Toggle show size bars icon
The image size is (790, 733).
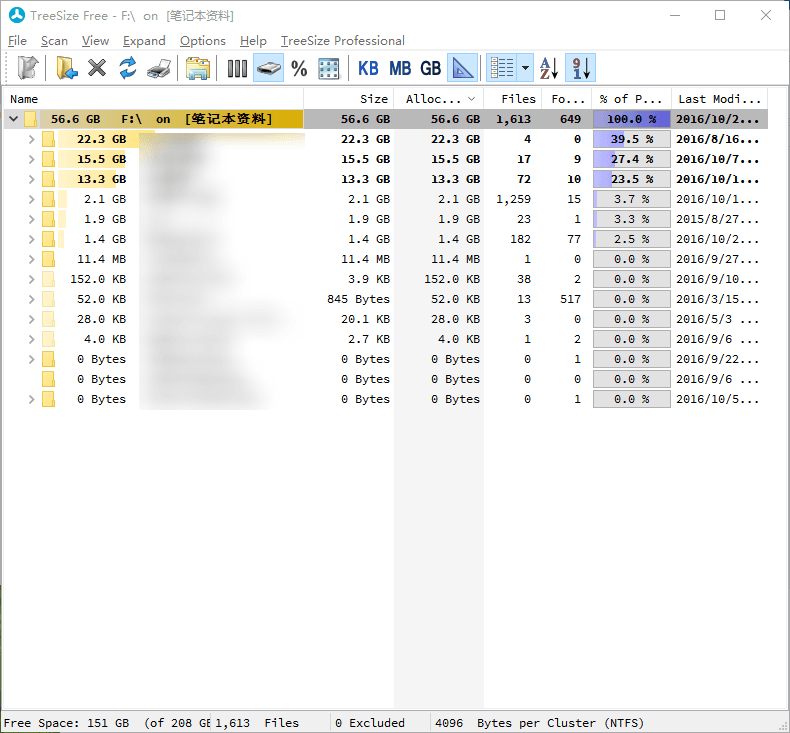pos(237,68)
